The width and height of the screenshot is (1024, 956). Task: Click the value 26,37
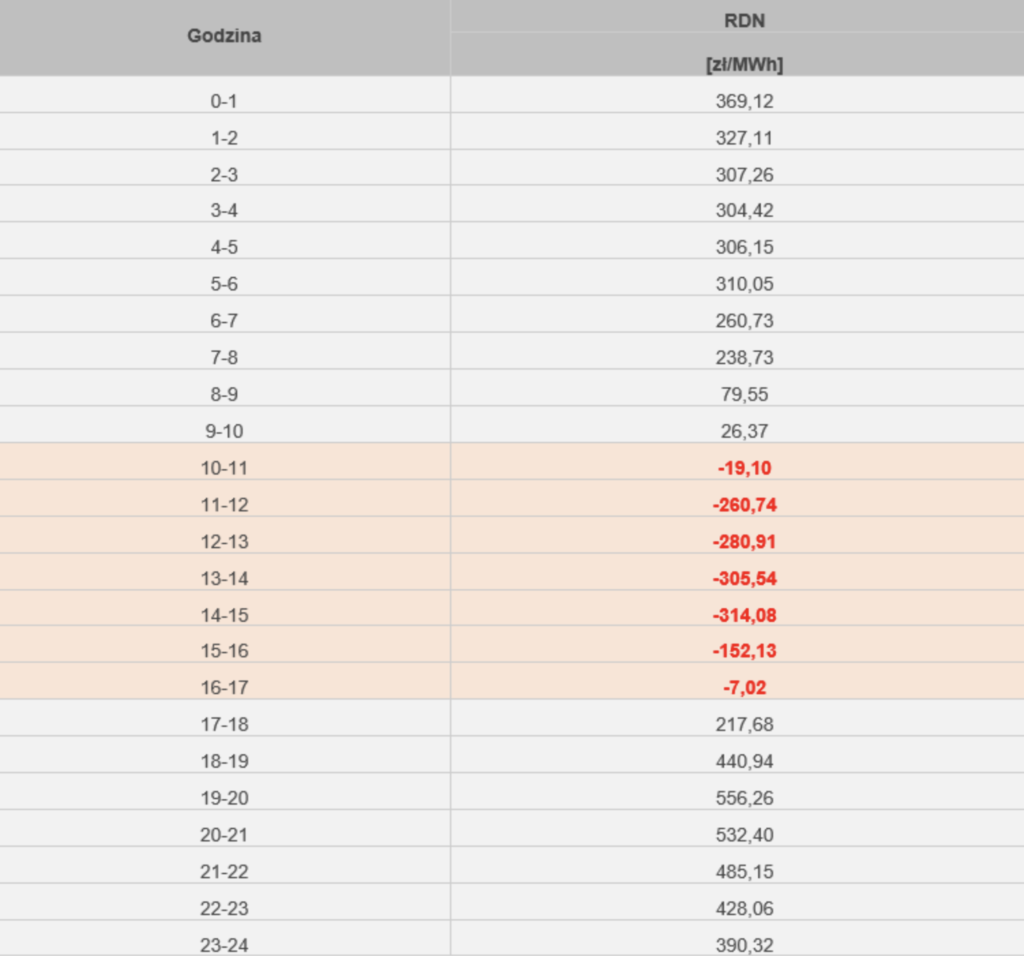coord(744,431)
